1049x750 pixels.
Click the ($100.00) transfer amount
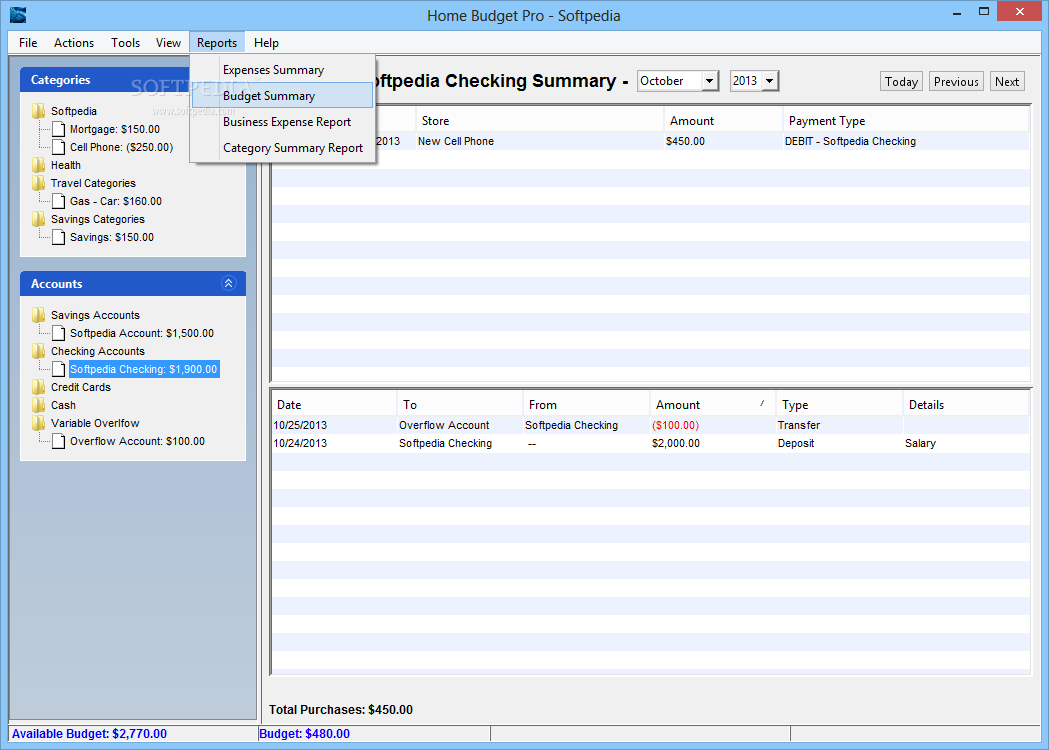[676, 426]
